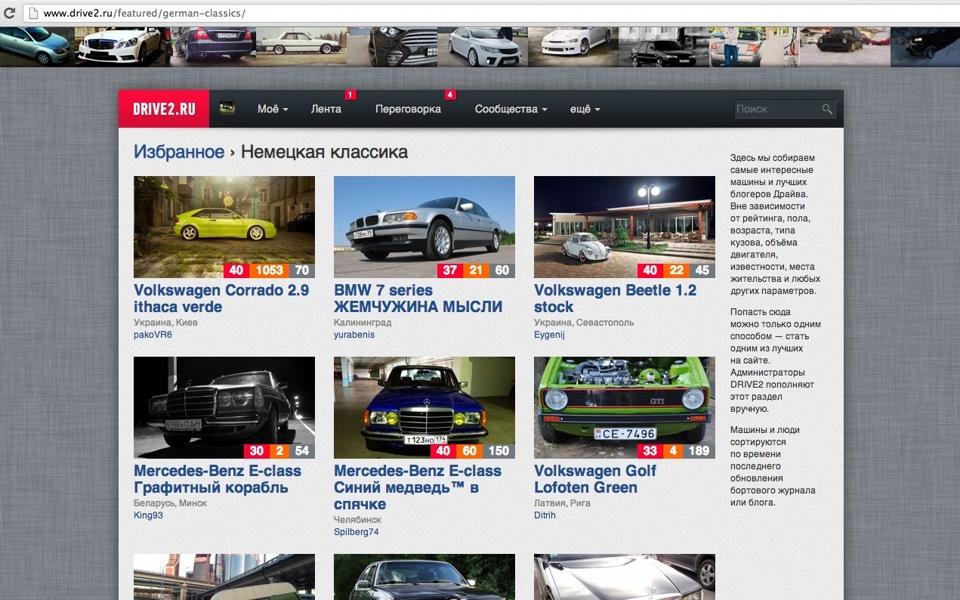Open the green Volkswagen Corrado photo
This screenshot has height=600, width=960.
[224, 227]
